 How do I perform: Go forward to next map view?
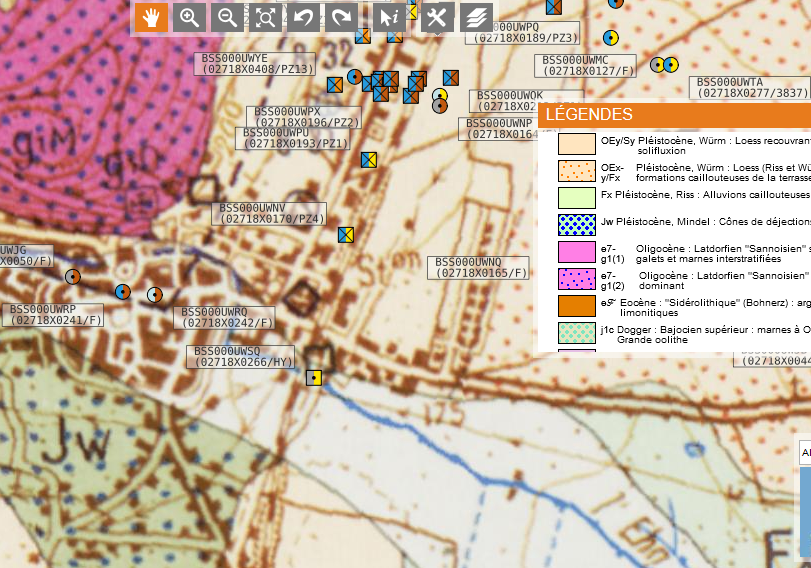click(341, 17)
